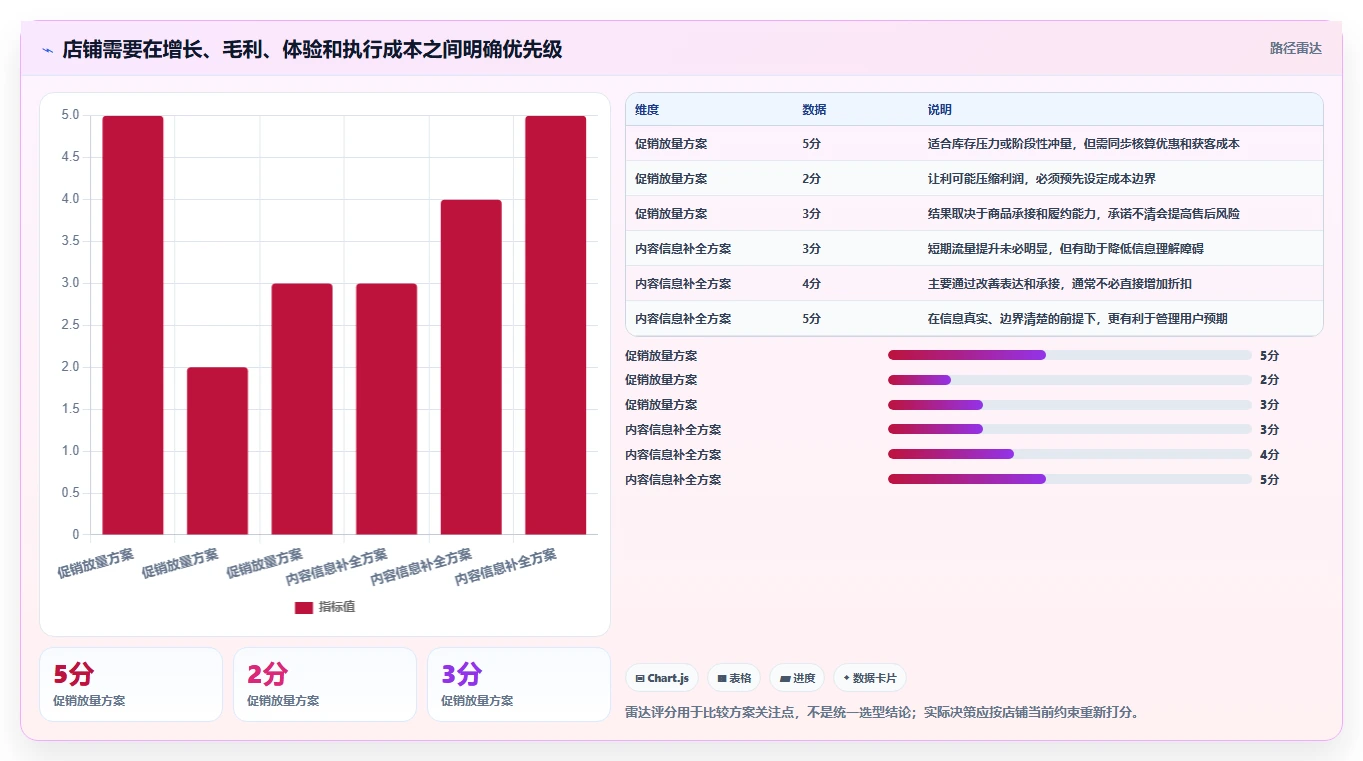
Task: Open the 5分 促销放量方案 data card
Action: 131,684
